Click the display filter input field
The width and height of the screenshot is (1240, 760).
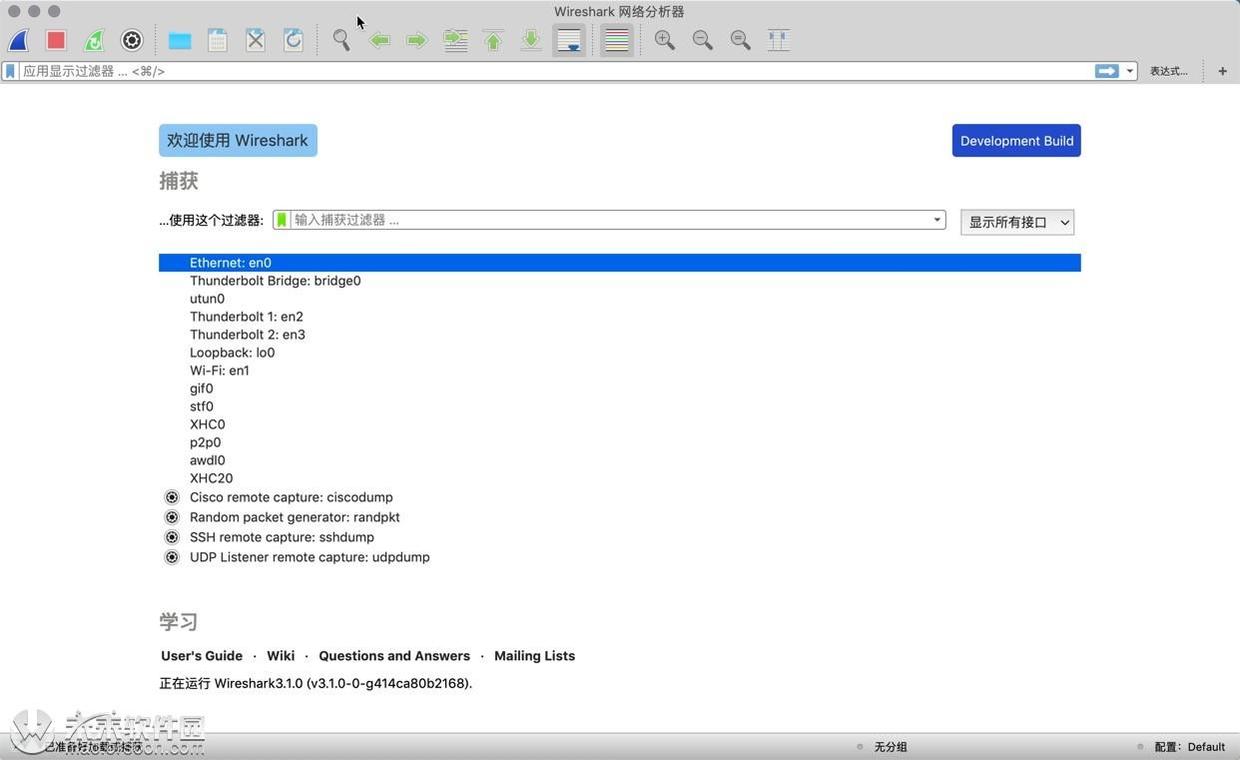point(555,71)
